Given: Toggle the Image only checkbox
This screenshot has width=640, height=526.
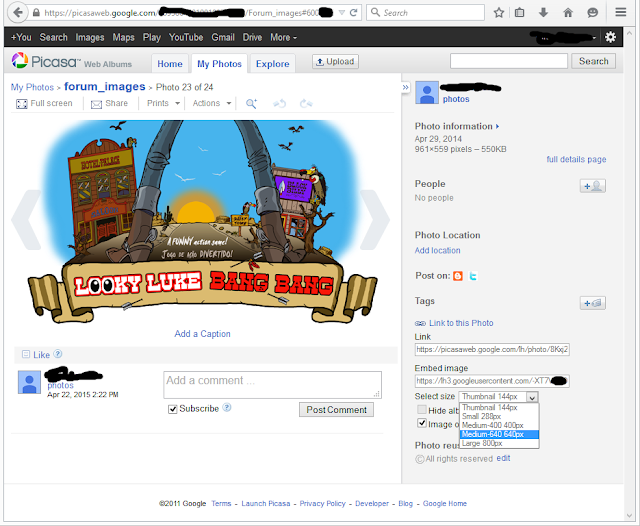Looking at the screenshot, I should tap(422, 423).
